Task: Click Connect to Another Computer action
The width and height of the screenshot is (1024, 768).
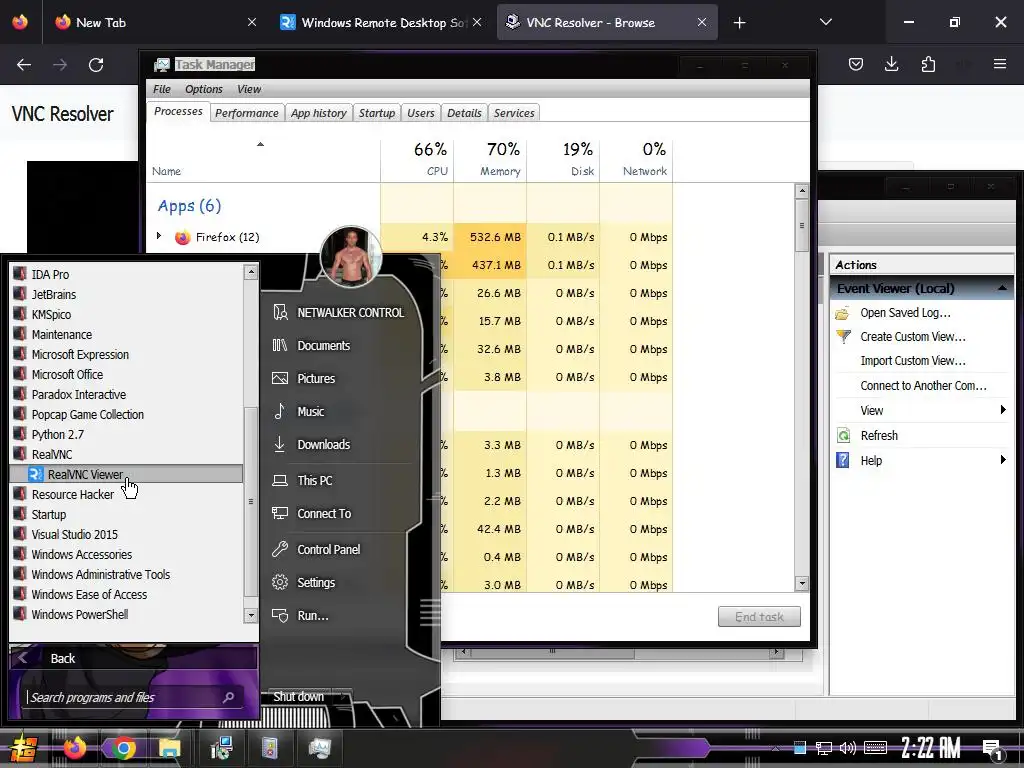Action: click(x=923, y=385)
